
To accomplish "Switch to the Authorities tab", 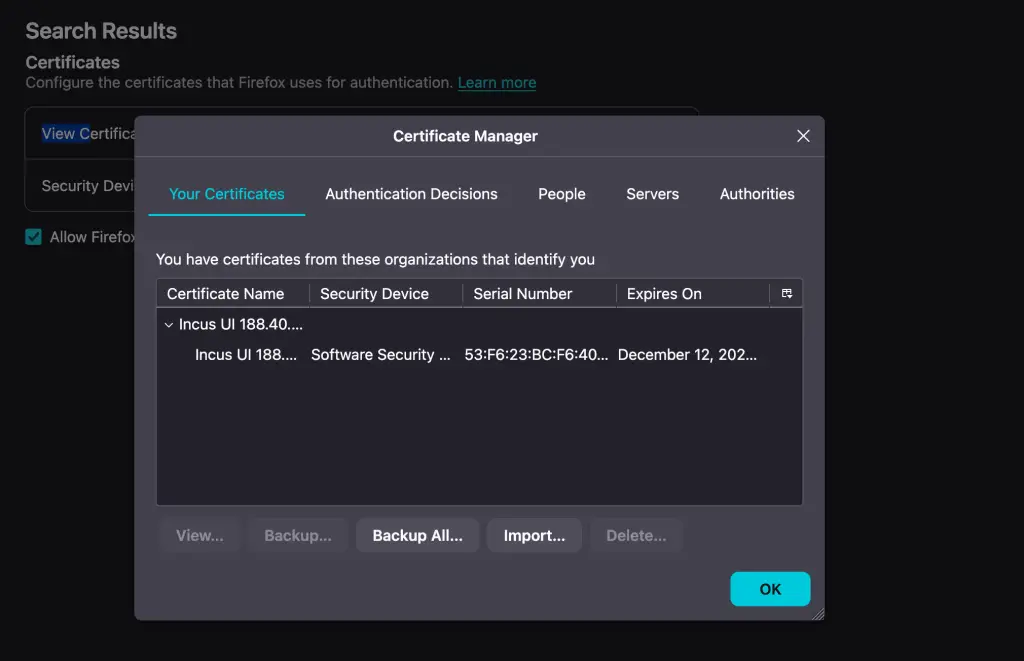I will (757, 194).
